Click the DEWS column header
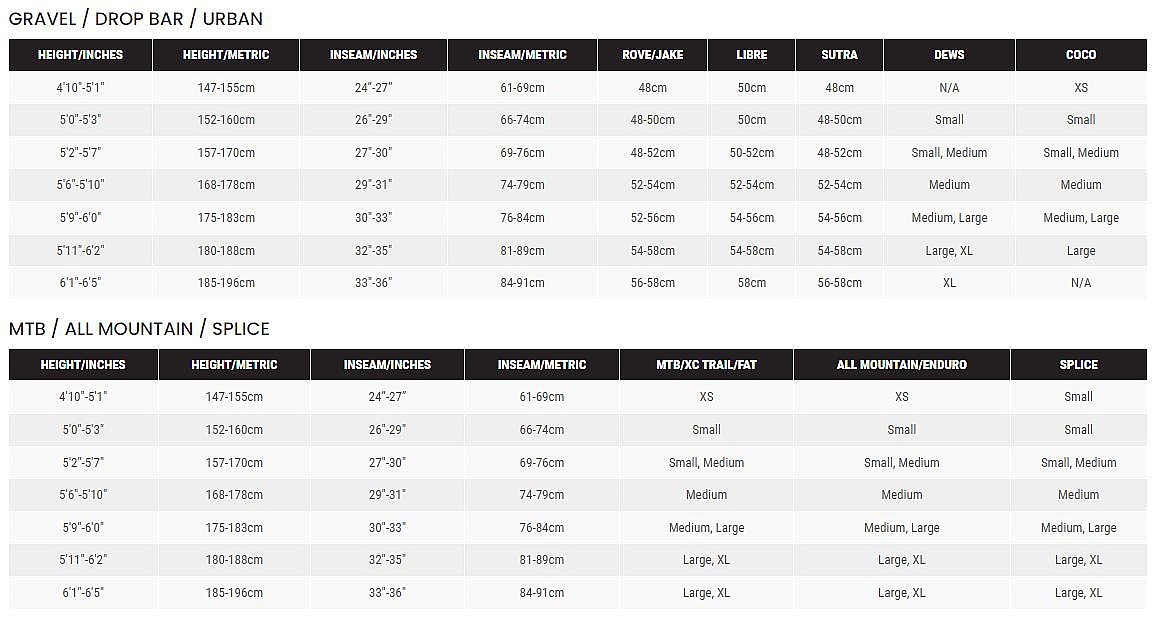The image size is (1157, 619). click(949, 55)
